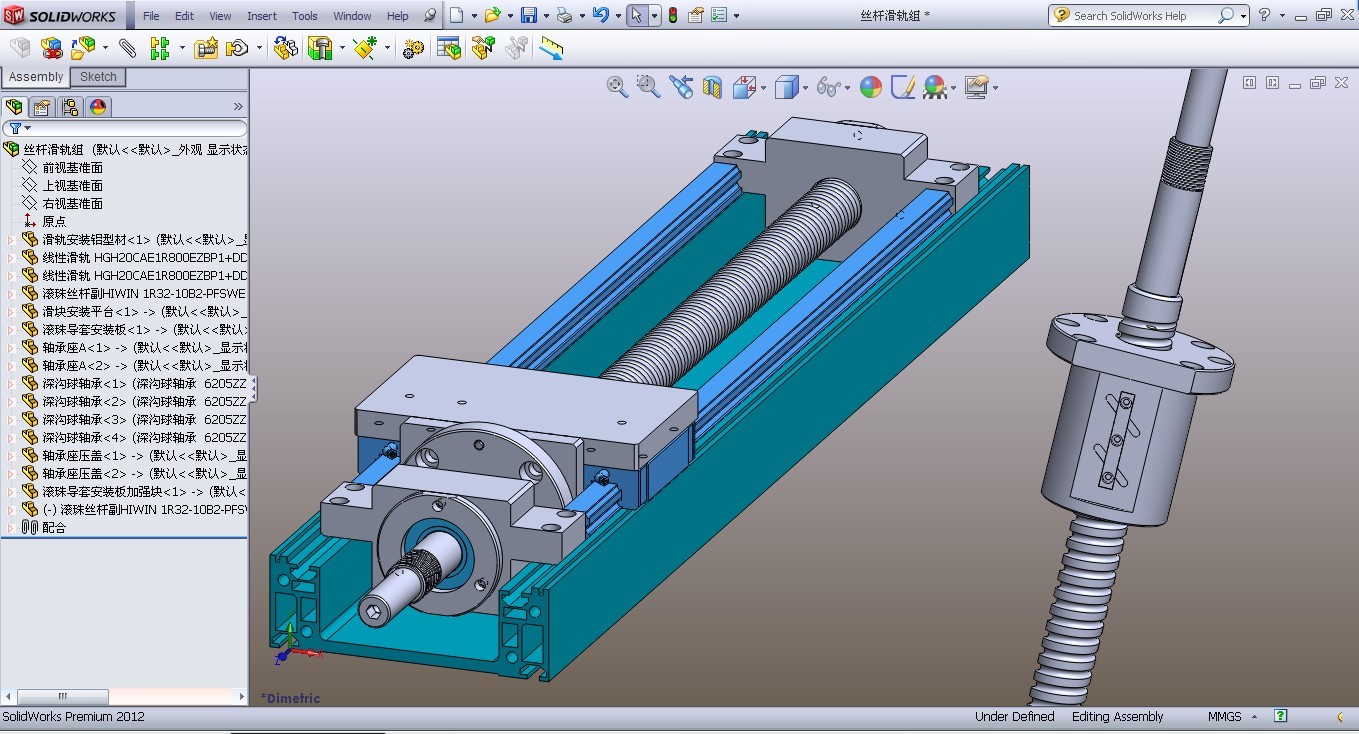
Task: Toggle the Select arrow tool
Action: [636, 15]
